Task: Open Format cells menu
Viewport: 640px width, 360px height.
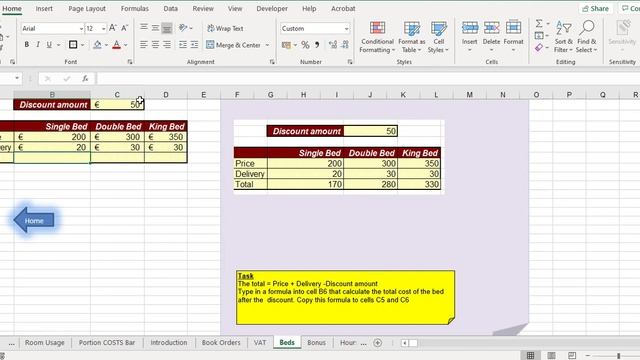Action: click(513, 37)
